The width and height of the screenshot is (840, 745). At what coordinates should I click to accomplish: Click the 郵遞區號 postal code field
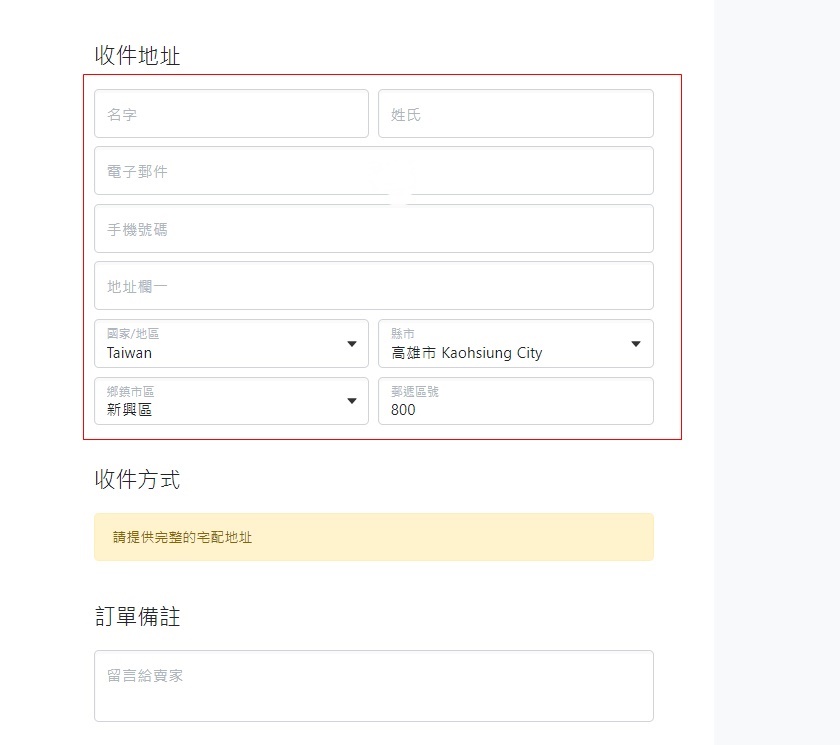coord(515,401)
